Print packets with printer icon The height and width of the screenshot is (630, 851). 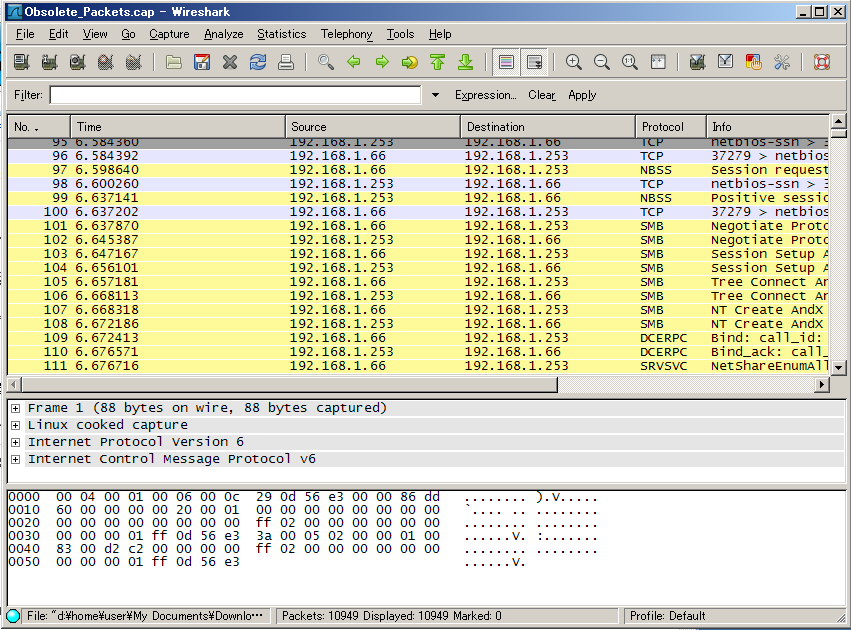click(286, 62)
